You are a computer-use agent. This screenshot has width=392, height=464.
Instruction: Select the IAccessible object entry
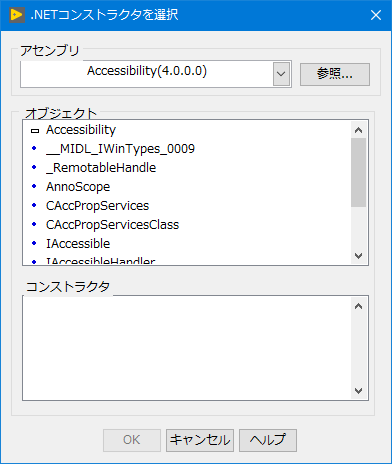[78, 244]
